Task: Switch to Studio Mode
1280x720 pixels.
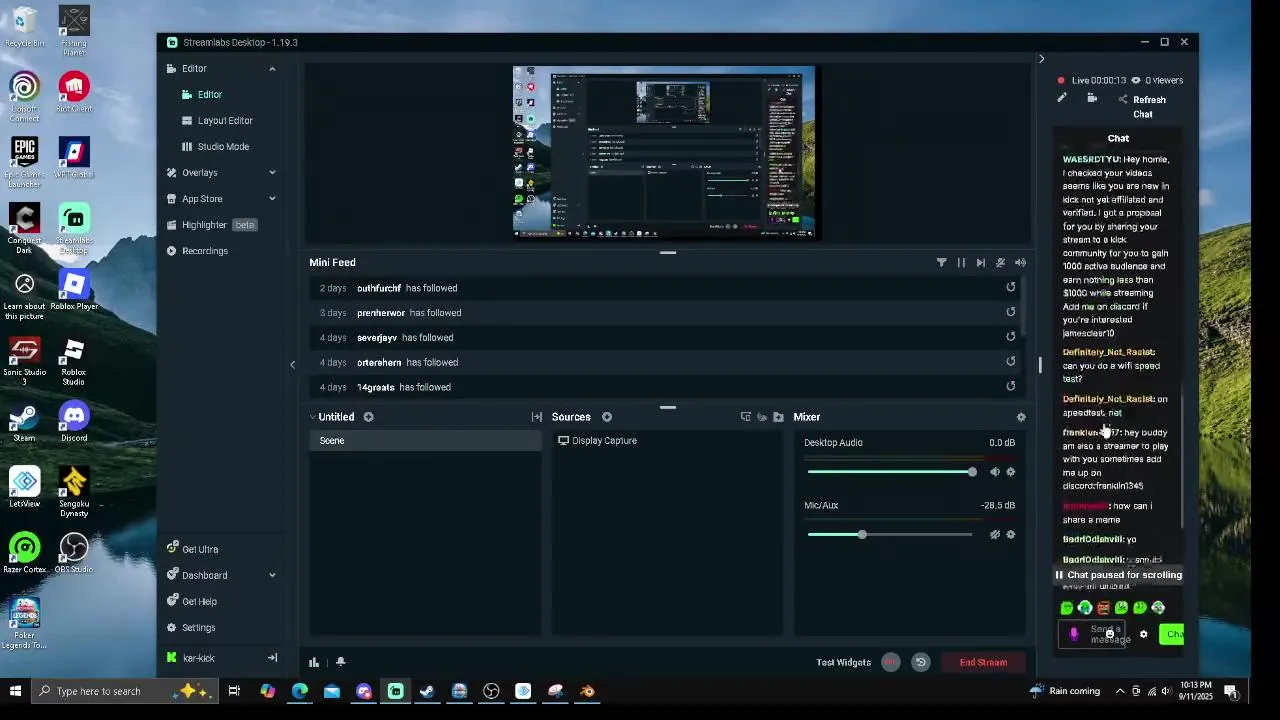Action: point(223,147)
